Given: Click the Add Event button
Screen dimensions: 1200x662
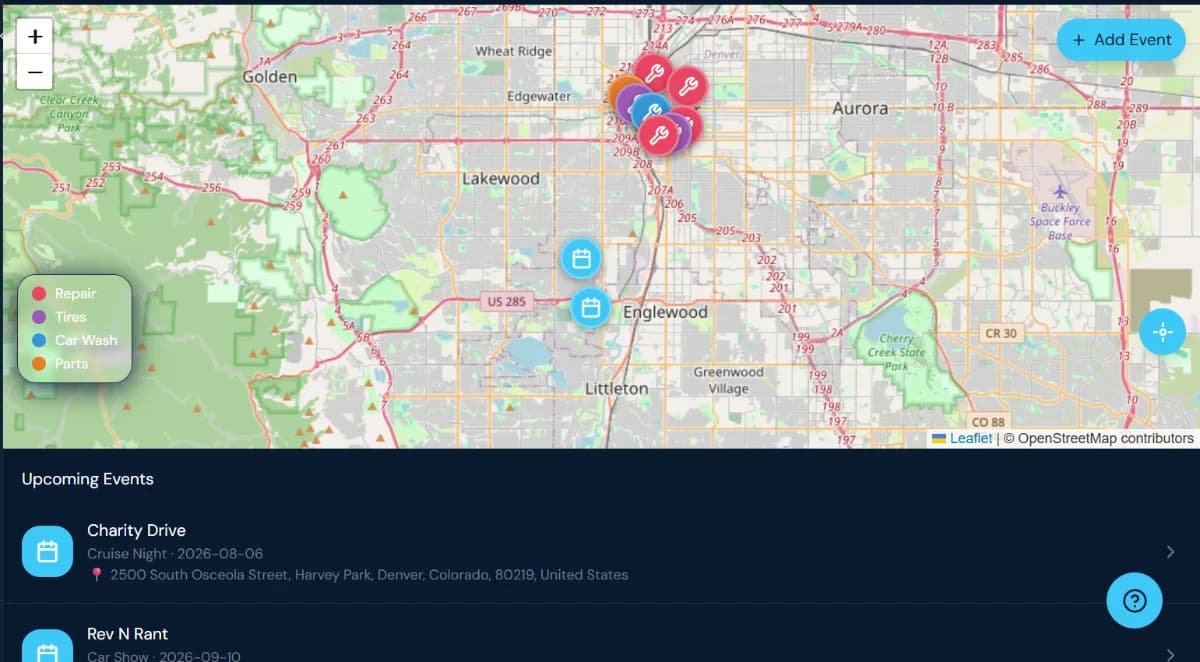Looking at the screenshot, I should pos(1121,40).
